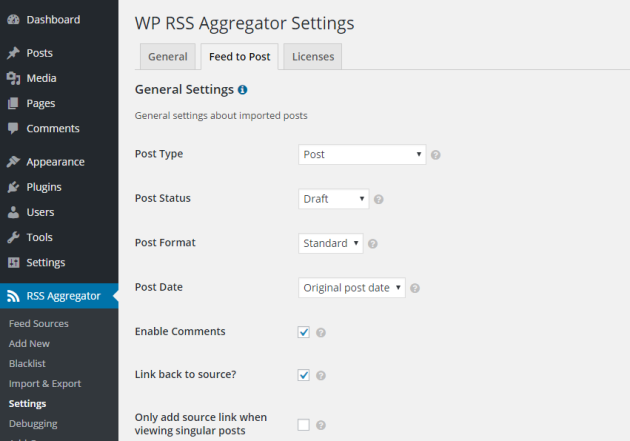
Task: Click the 'Link back to source?' label
Action: tap(186, 374)
